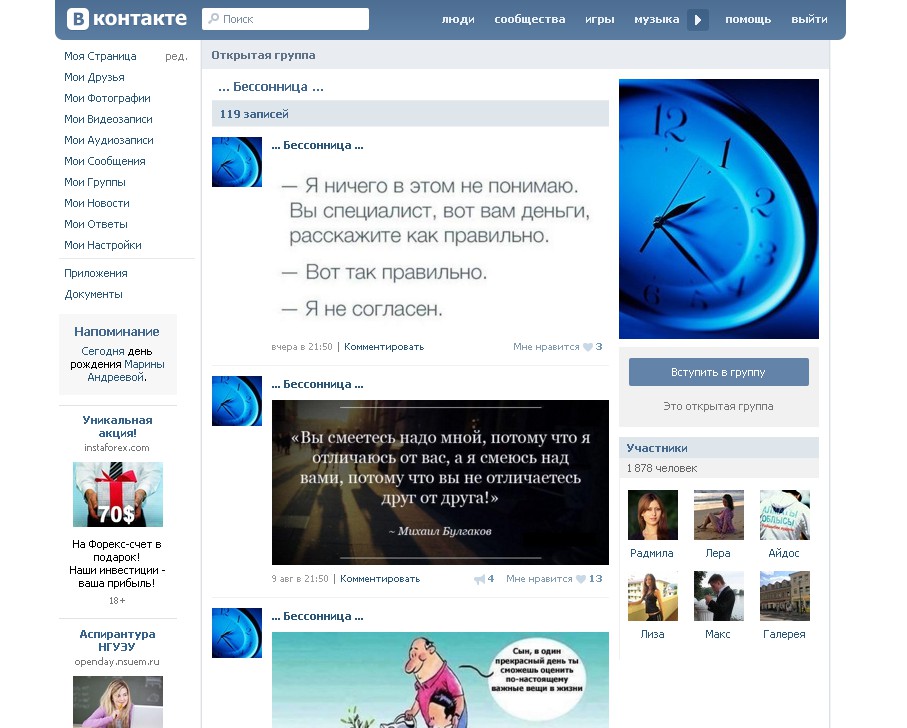The image size is (907, 728).
Task: Click the 70$ Forex ad image
Action: tap(117, 494)
